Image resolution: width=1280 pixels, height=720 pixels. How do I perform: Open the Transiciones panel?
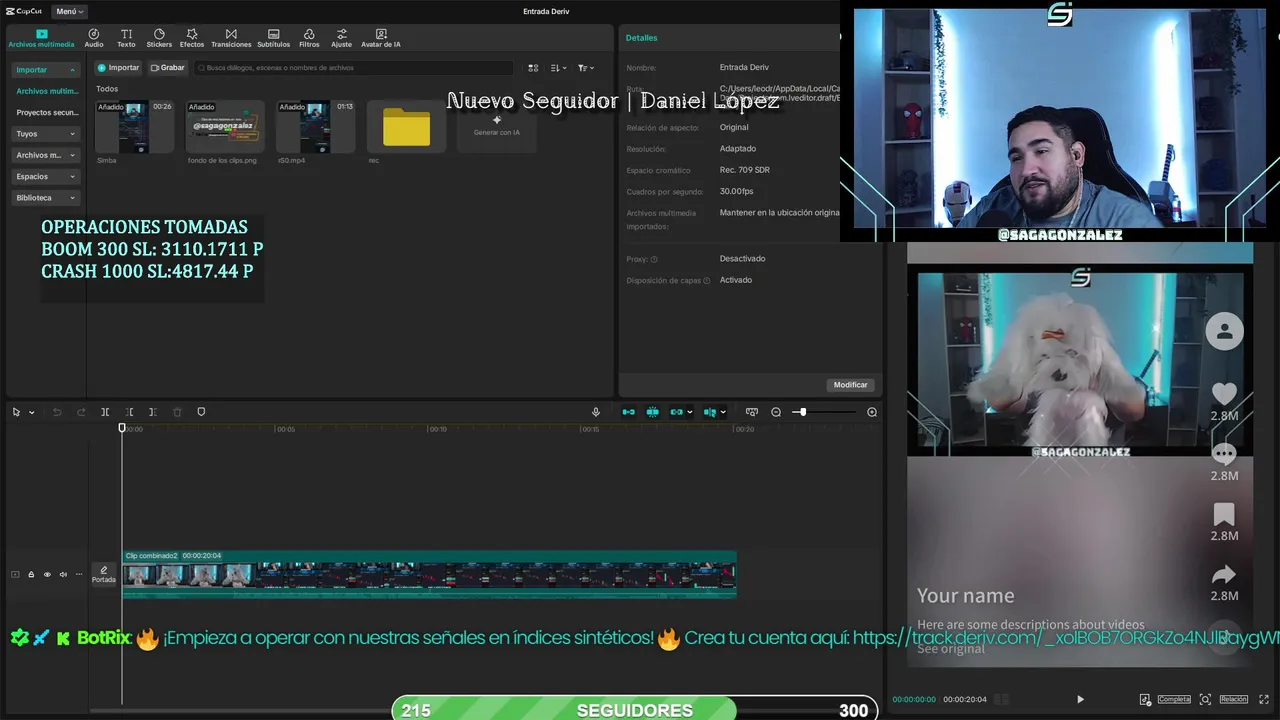click(x=231, y=38)
